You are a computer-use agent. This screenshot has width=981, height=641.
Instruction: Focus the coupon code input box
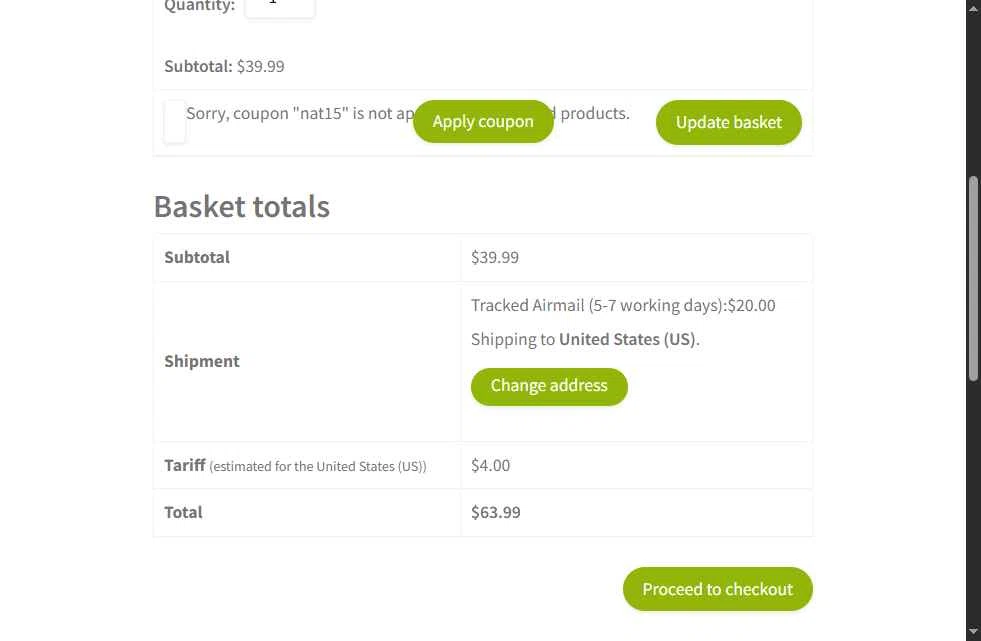pos(175,121)
